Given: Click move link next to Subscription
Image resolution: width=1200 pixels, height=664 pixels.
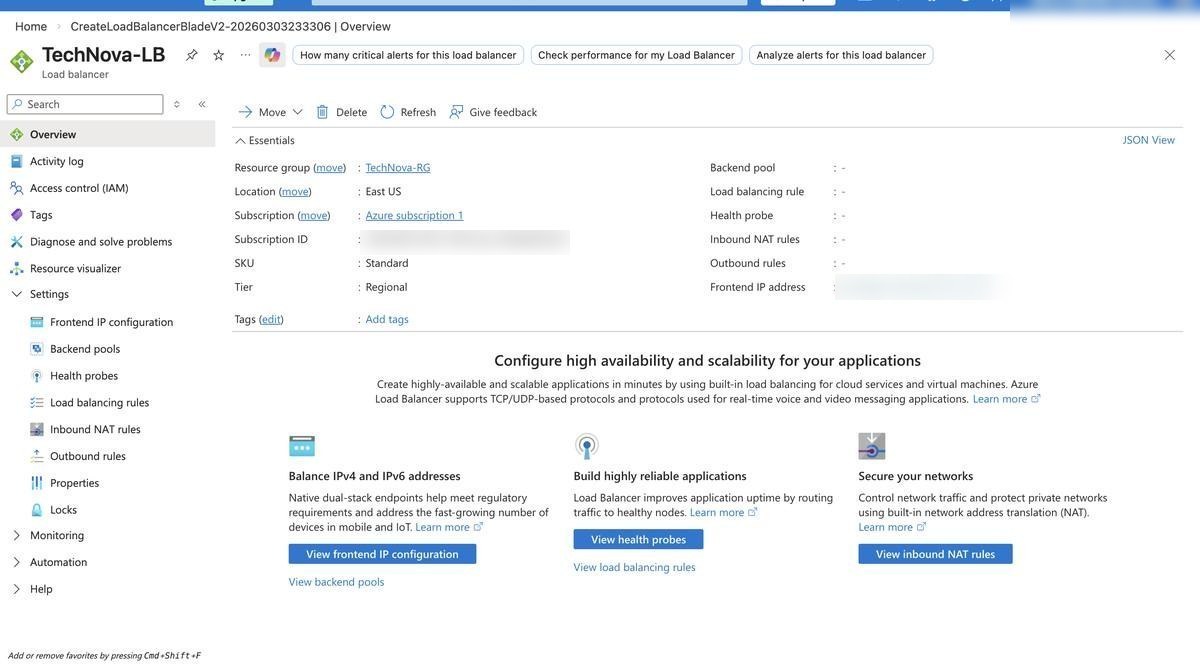Looking at the screenshot, I should click(314, 215).
